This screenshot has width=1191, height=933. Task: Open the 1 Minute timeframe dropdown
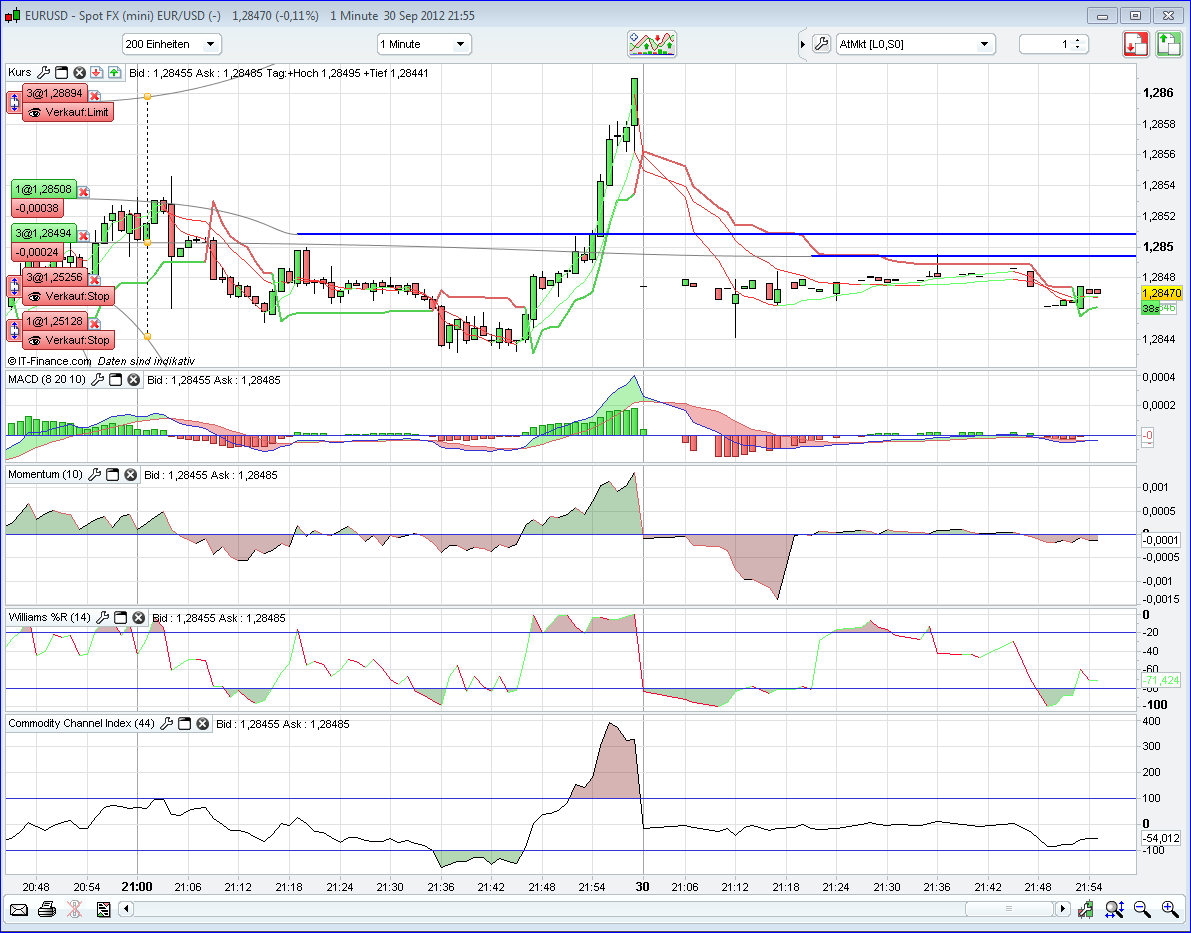[424, 44]
